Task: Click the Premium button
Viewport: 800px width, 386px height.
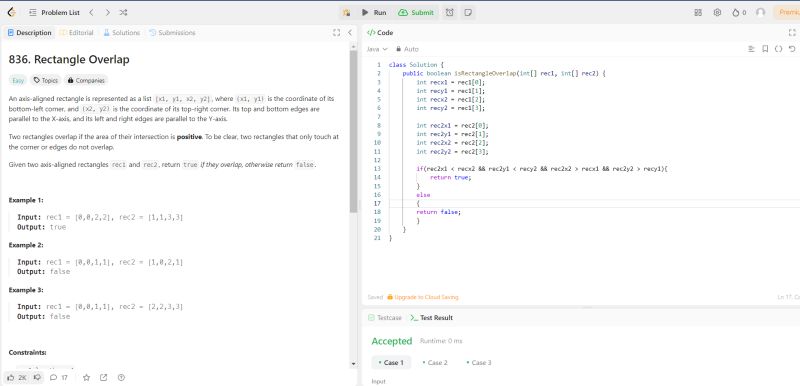Action: (787, 13)
